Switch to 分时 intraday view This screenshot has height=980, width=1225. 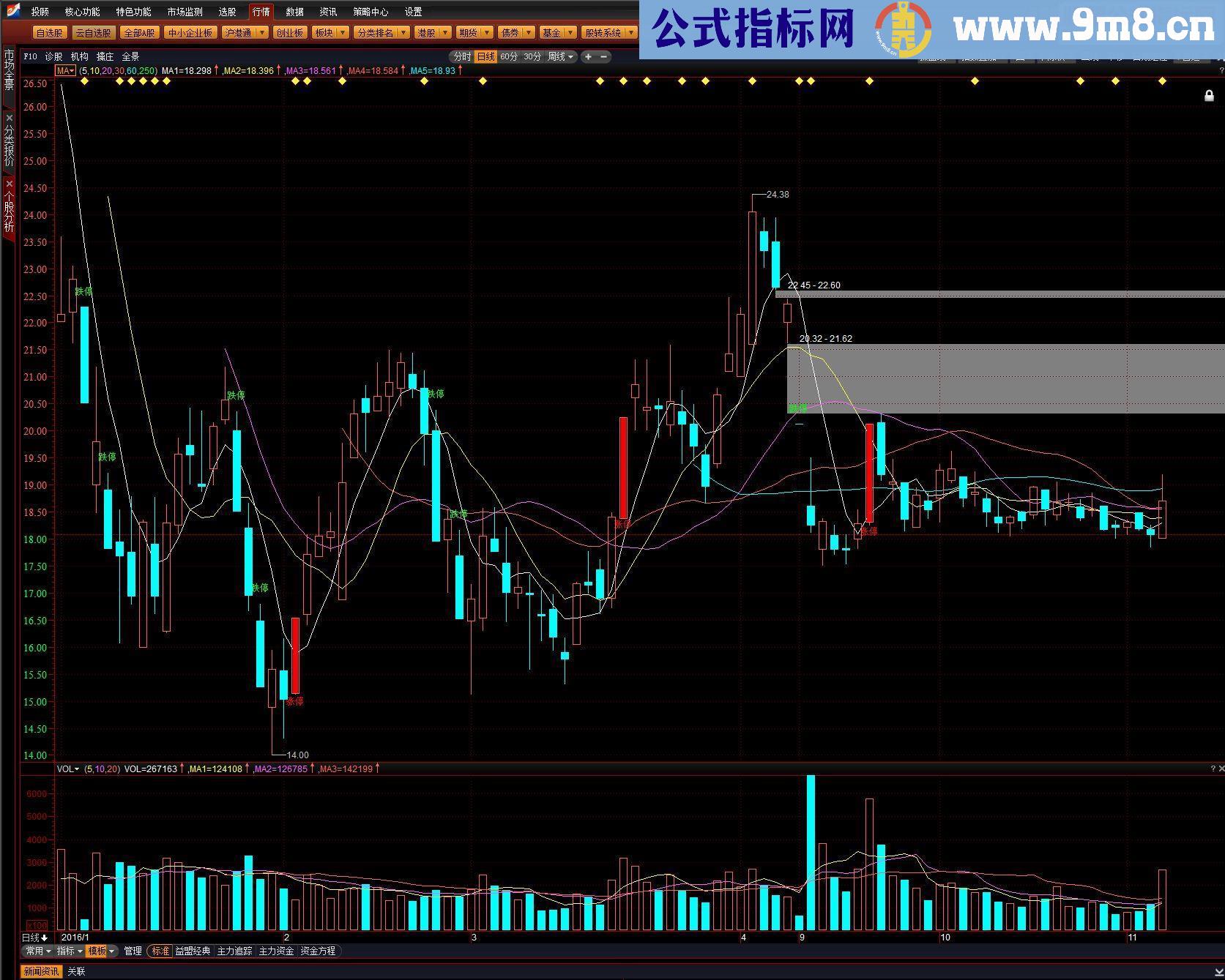pos(462,56)
